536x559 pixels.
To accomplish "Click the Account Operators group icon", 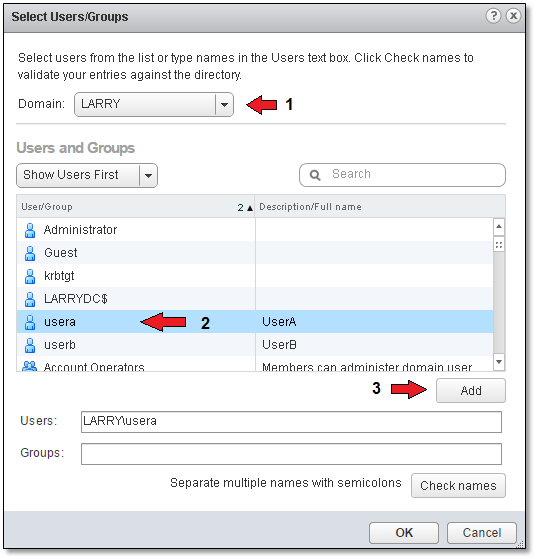I will tap(30, 366).
